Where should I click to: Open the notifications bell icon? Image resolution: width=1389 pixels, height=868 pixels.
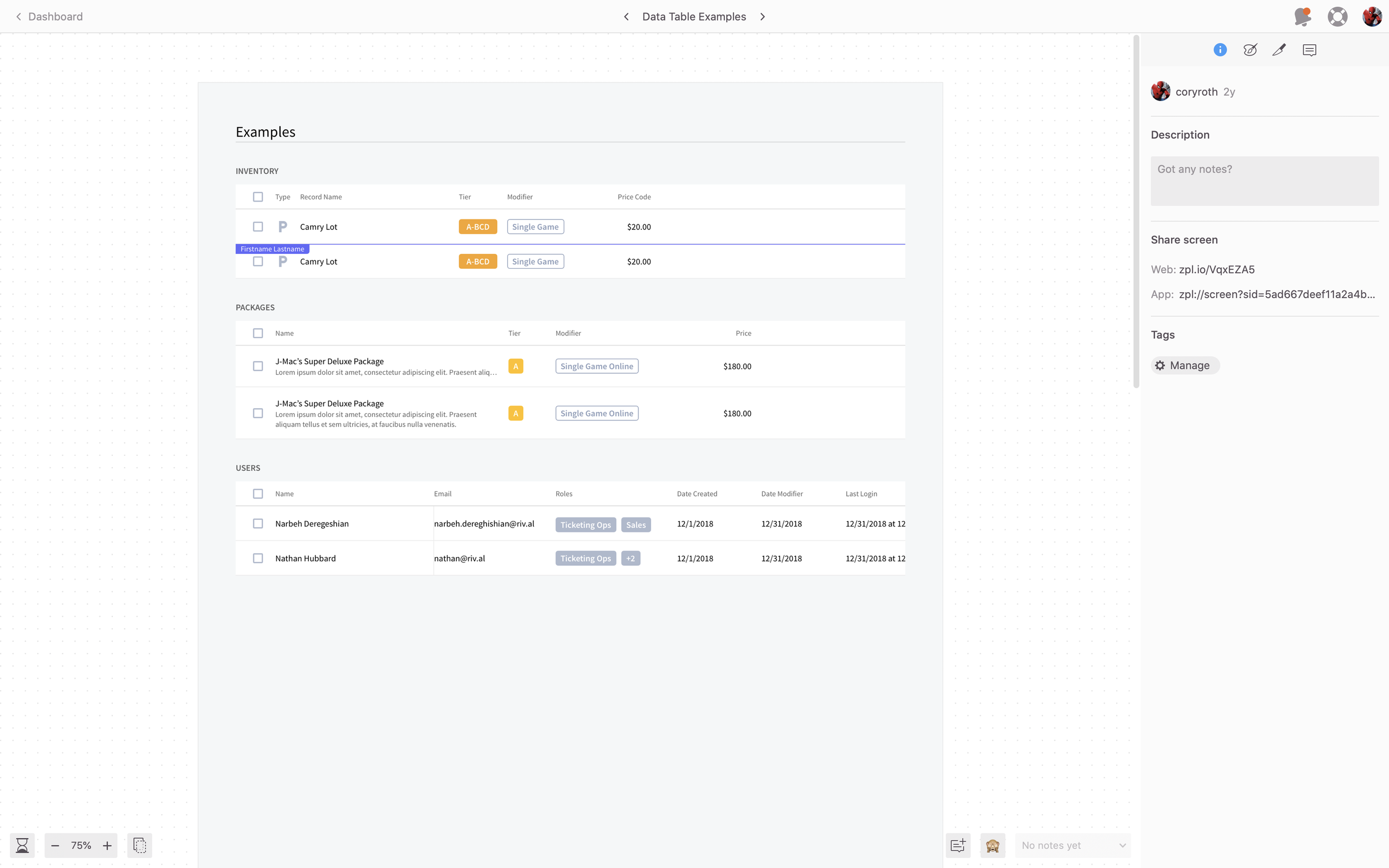pos(1302,17)
